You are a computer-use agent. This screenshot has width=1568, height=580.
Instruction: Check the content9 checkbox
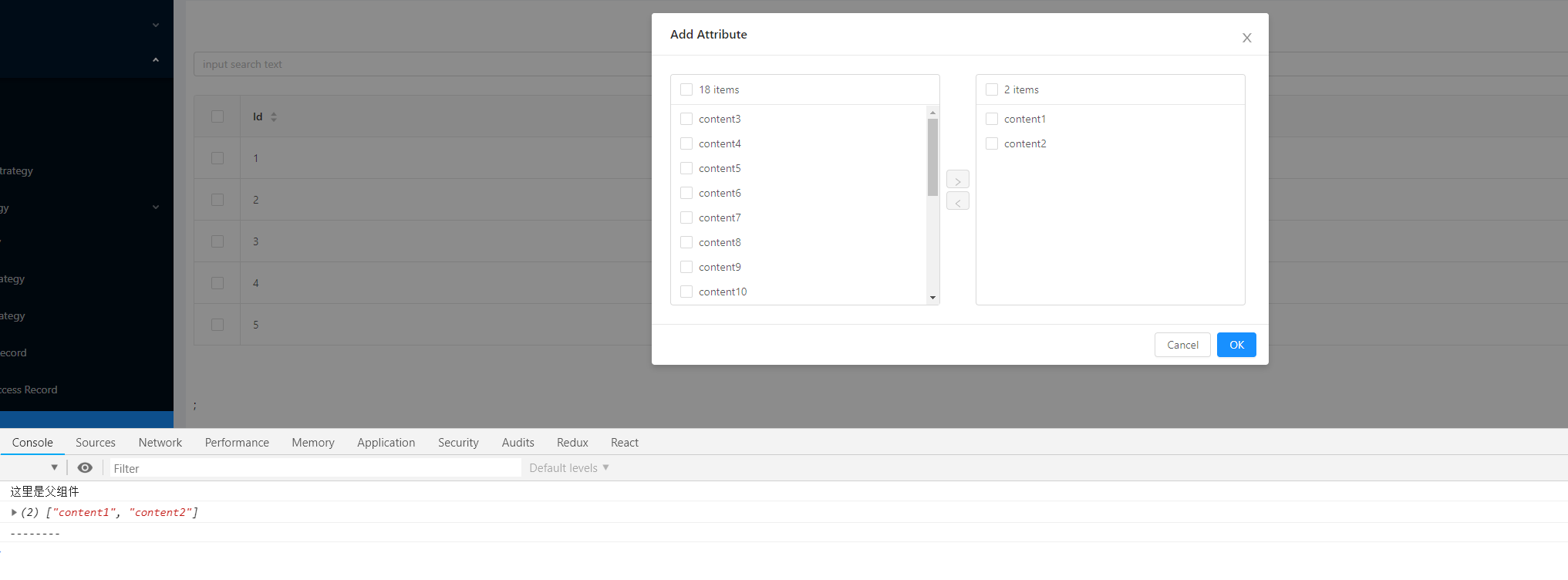click(x=686, y=267)
